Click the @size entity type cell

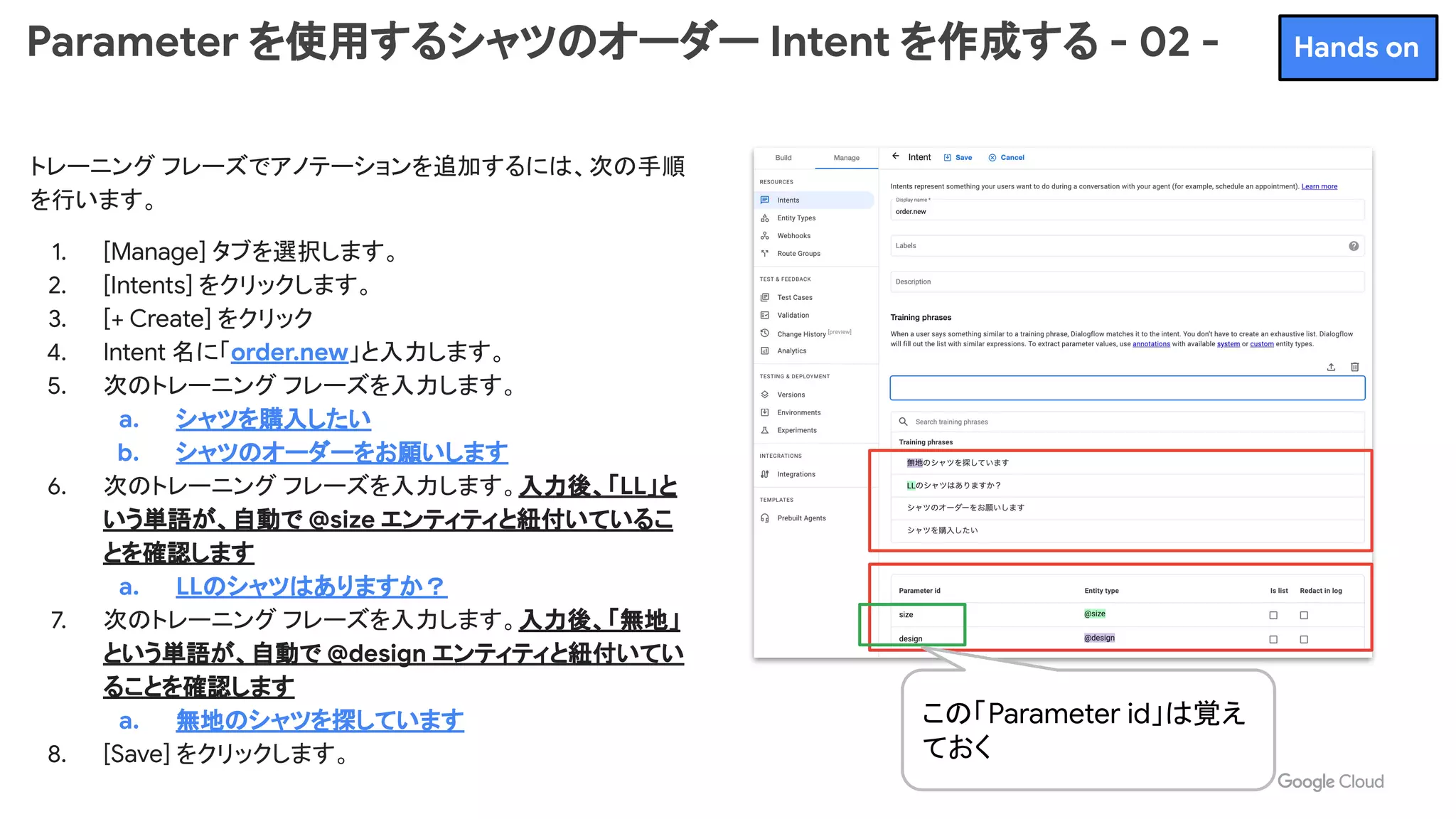tap(1095, 614)
